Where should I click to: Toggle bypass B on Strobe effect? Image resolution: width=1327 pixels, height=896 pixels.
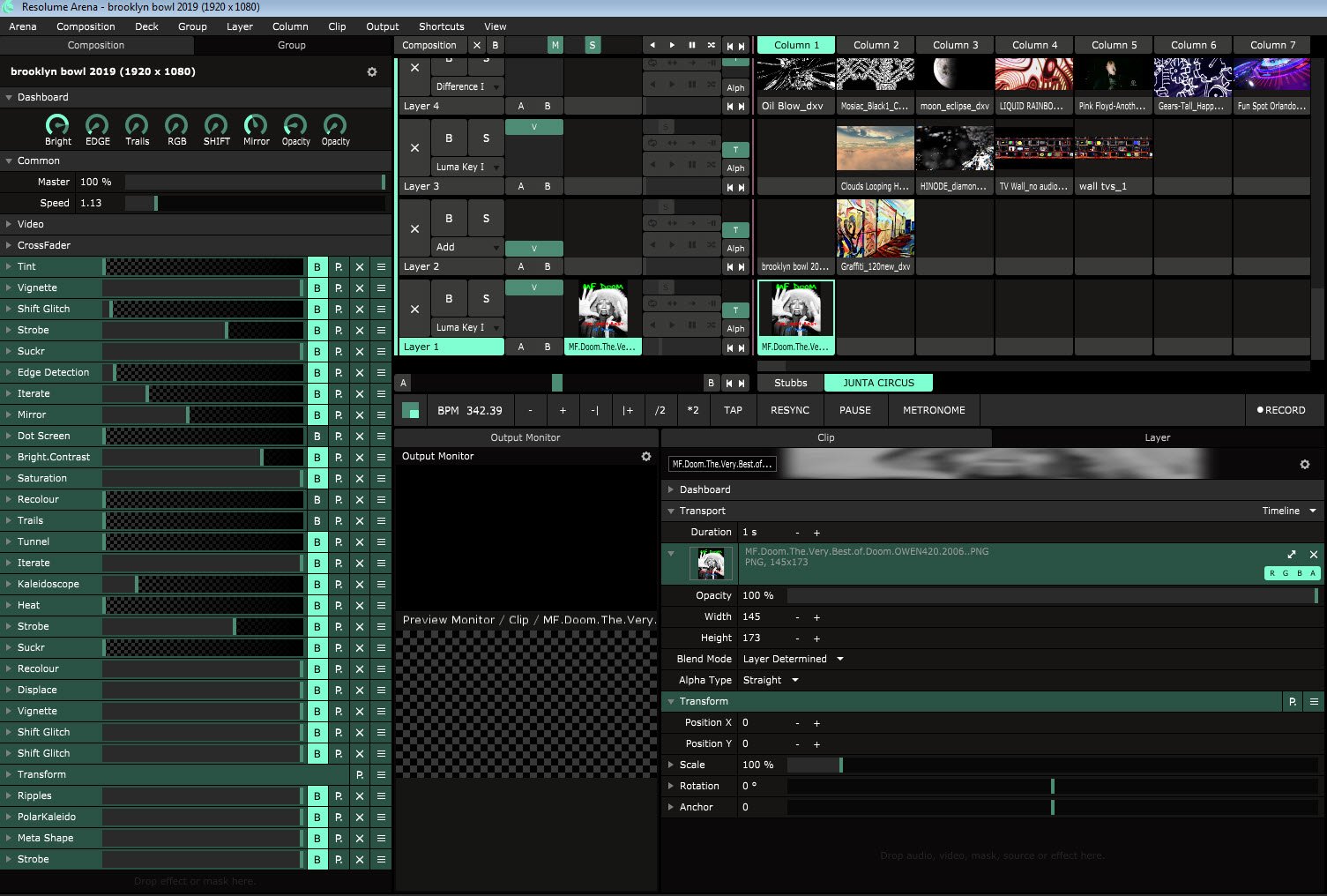point(317,330)
